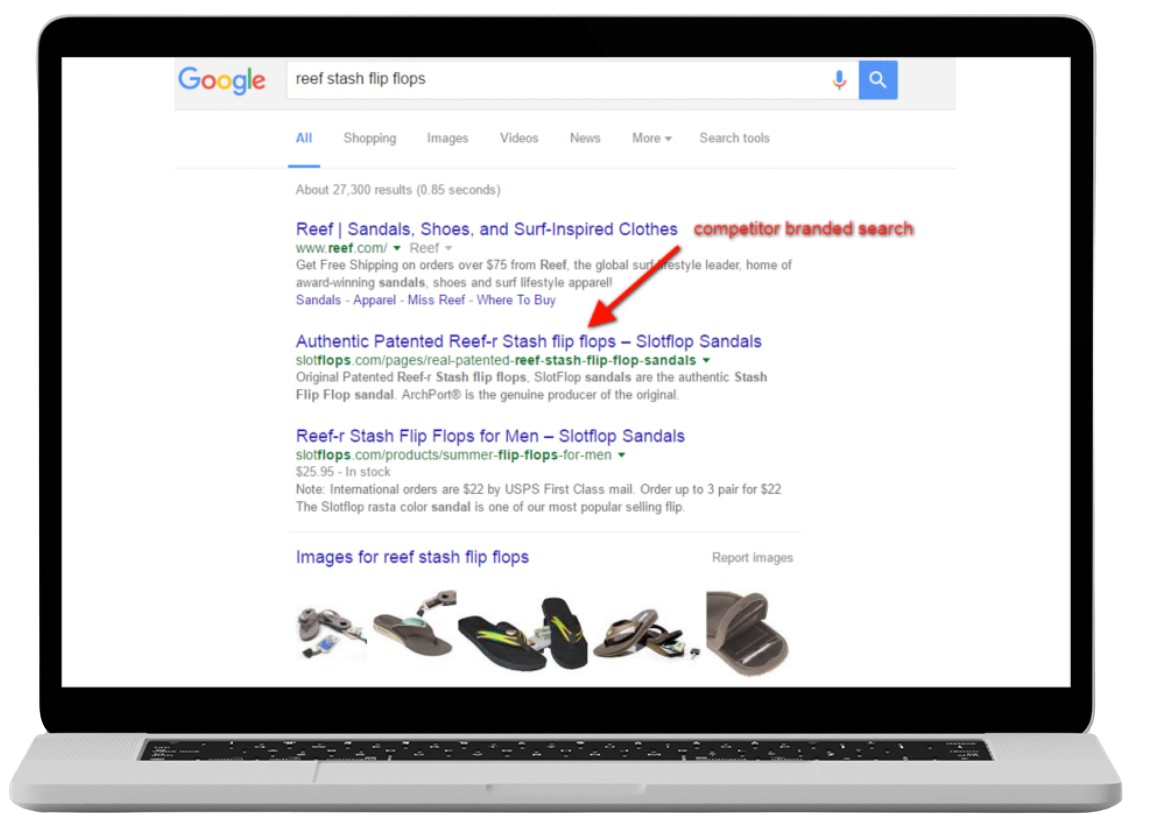Click the microphone voice search icon
Image resolution: width=1150 pixels, height=830 pixels.
pos(839,79)
